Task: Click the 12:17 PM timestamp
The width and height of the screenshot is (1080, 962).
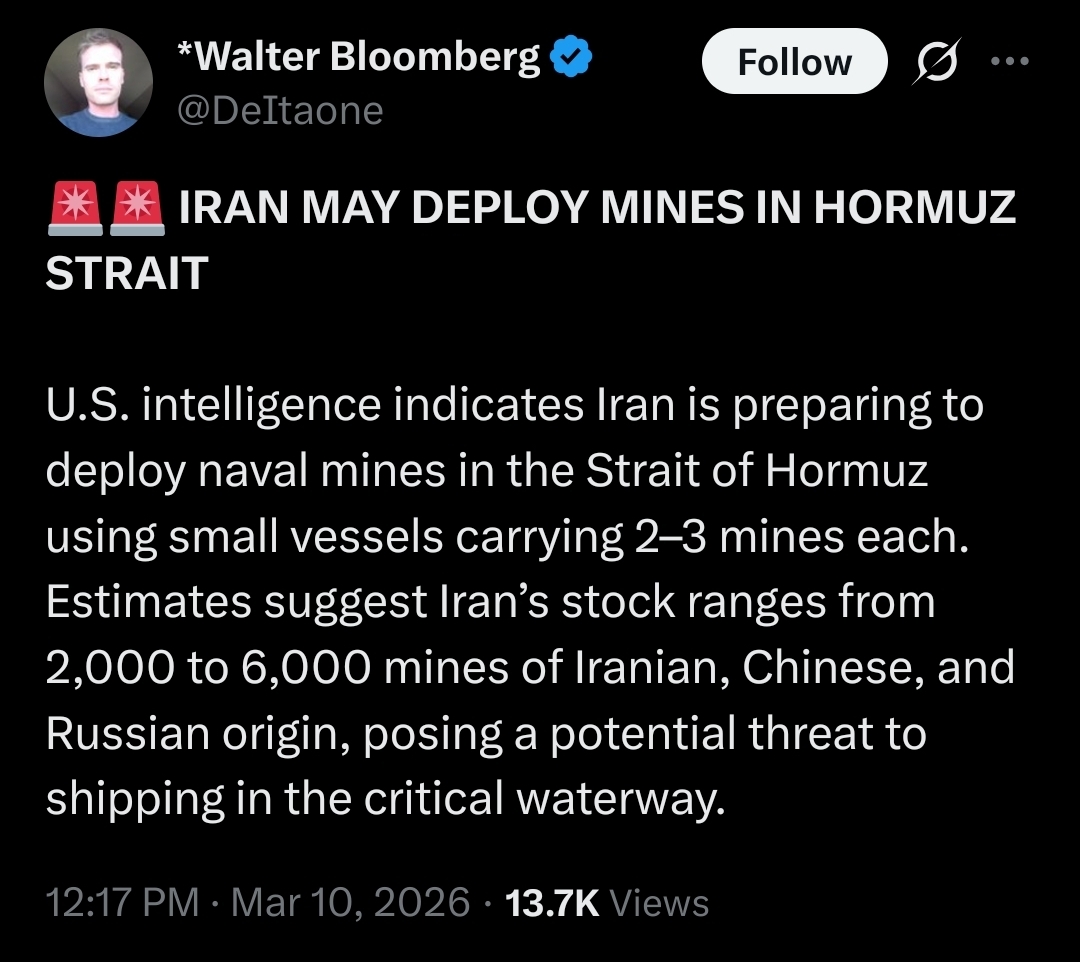Action: (122, 902)
